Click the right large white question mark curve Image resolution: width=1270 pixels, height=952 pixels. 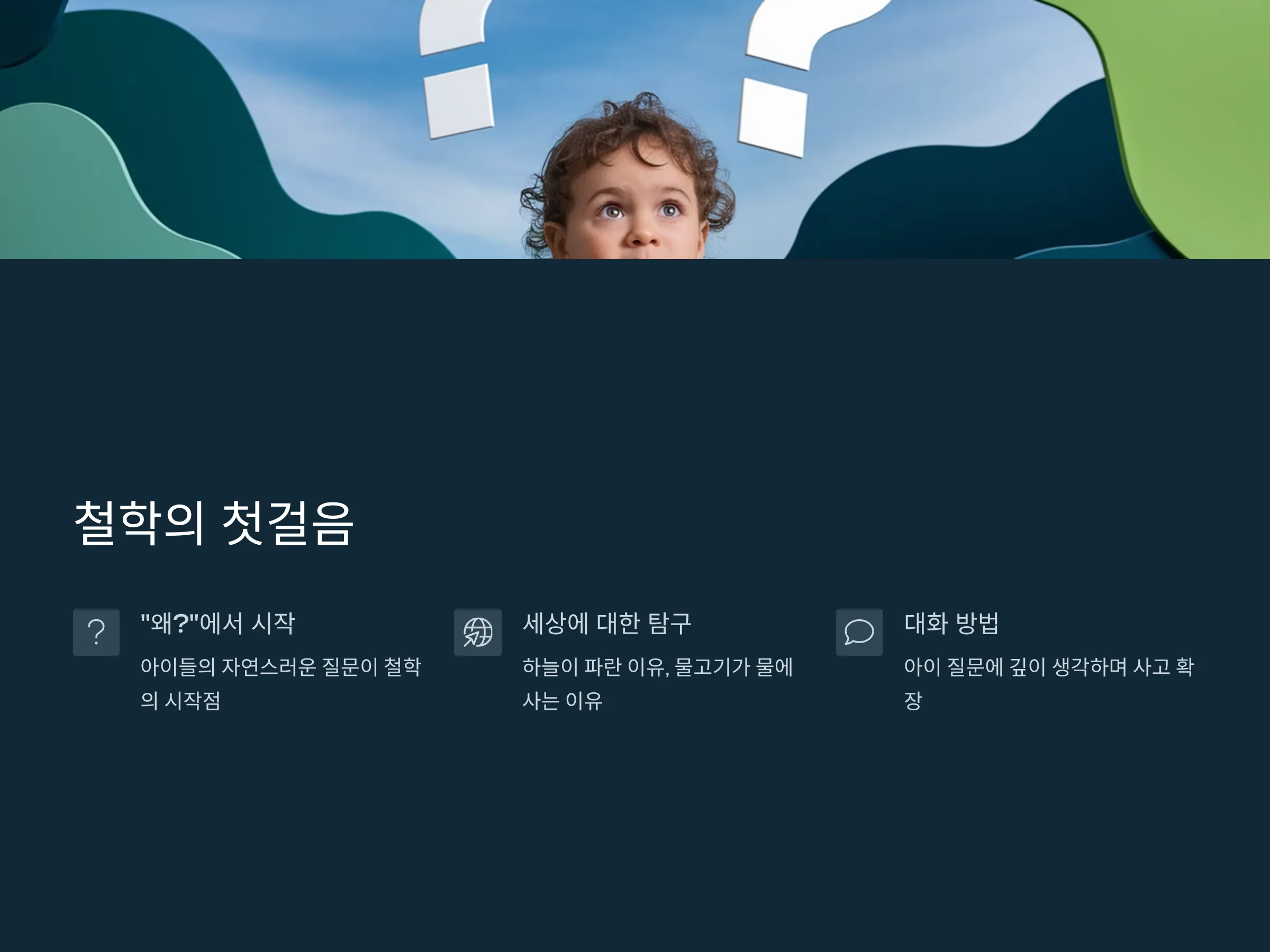click(x=815, y=32)
